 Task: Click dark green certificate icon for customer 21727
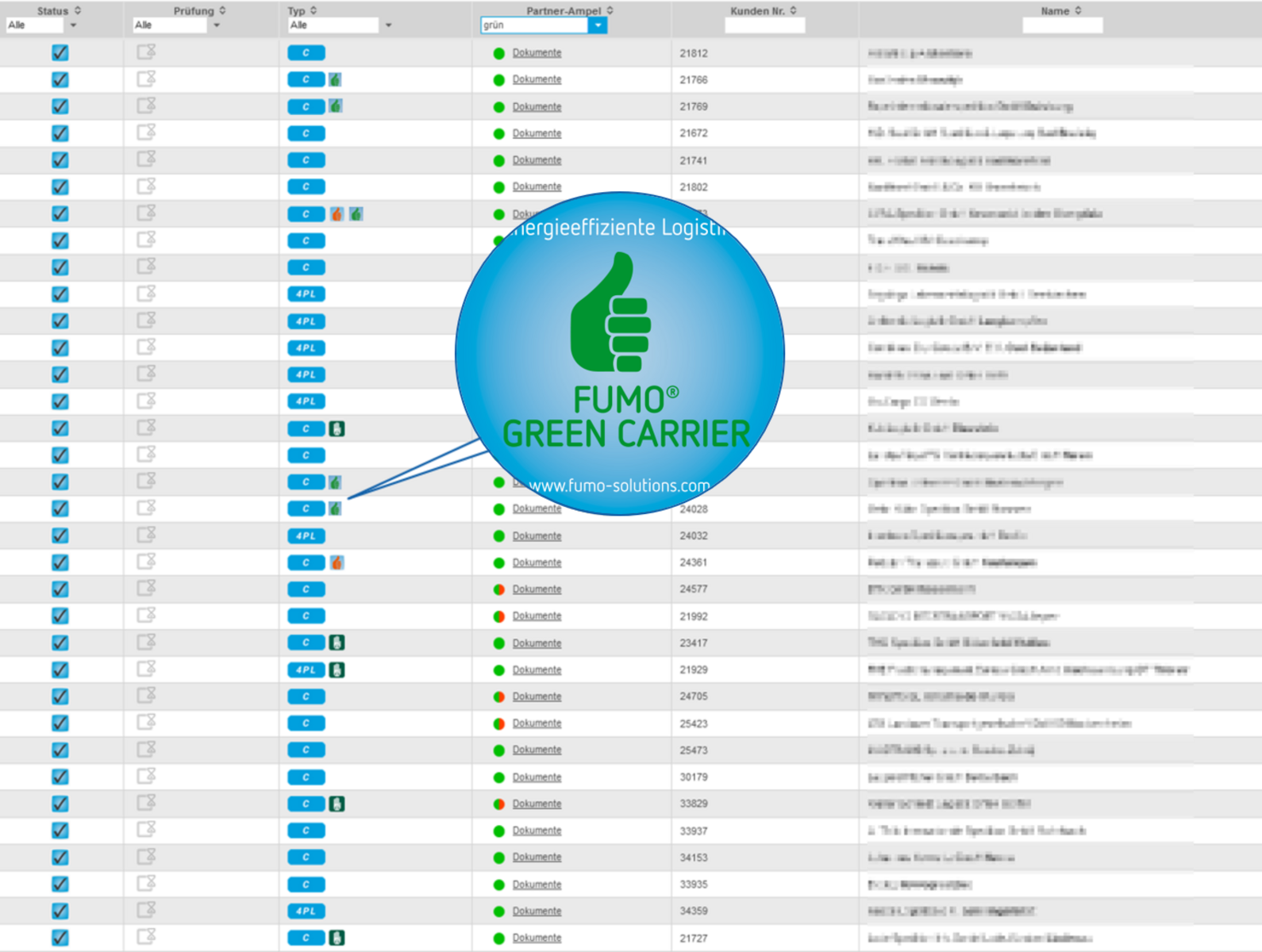(x=337, y=938)
